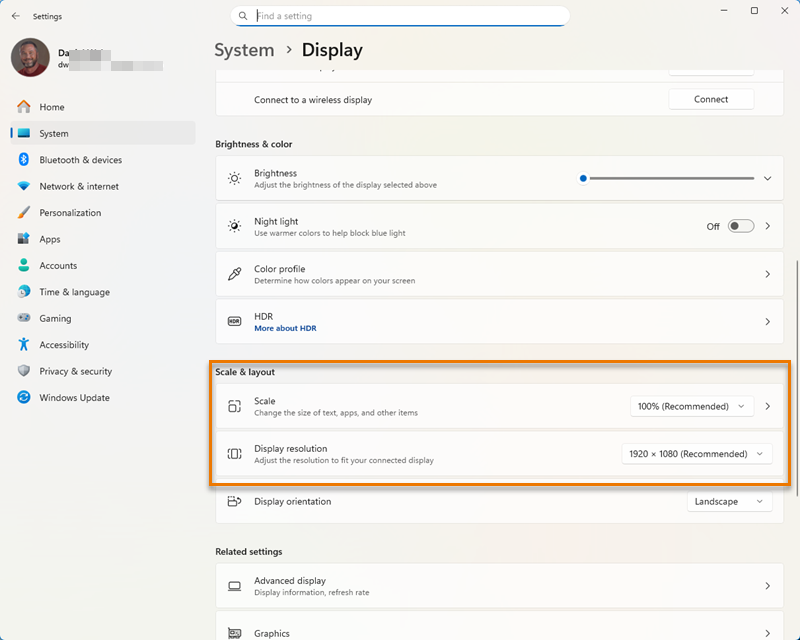The width and height of the screenshot is (800, 640).
Task: Open the More about HDR link
Action: (285, 328)
